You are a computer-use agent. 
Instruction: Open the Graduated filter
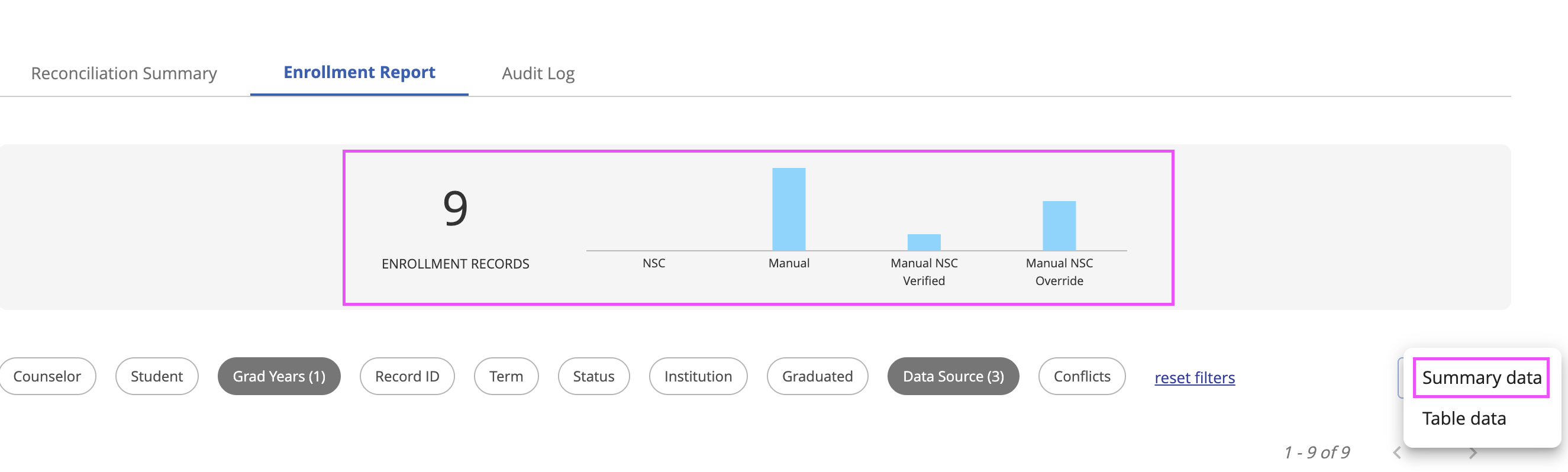[x=818, y=377]
